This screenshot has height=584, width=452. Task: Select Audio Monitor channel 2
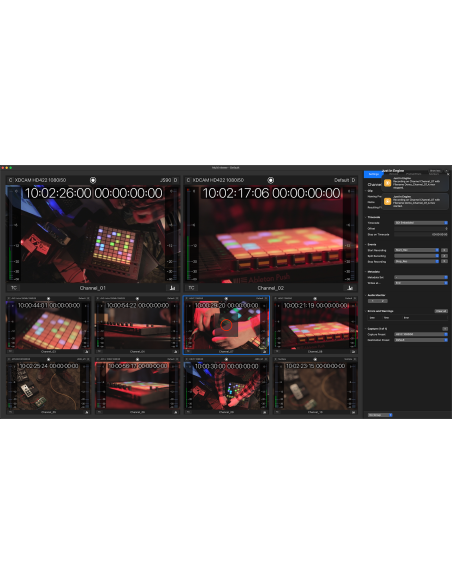click(x=383, y=301)
